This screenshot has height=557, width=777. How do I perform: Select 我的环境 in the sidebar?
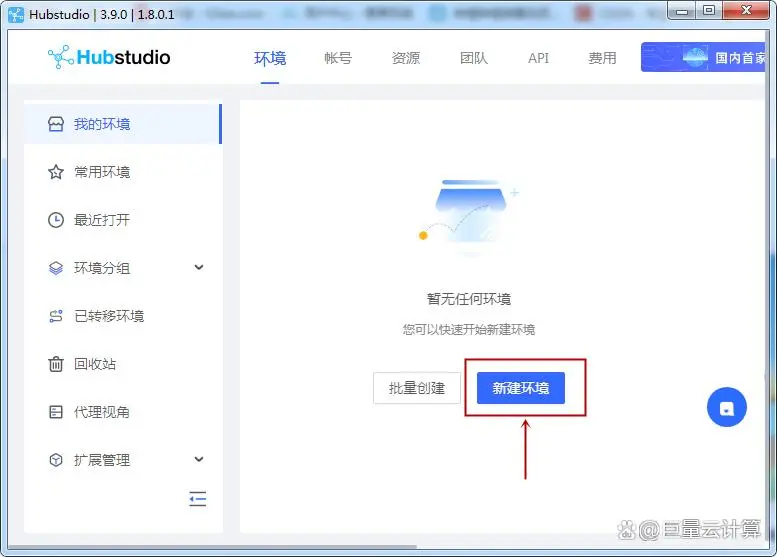122,124
